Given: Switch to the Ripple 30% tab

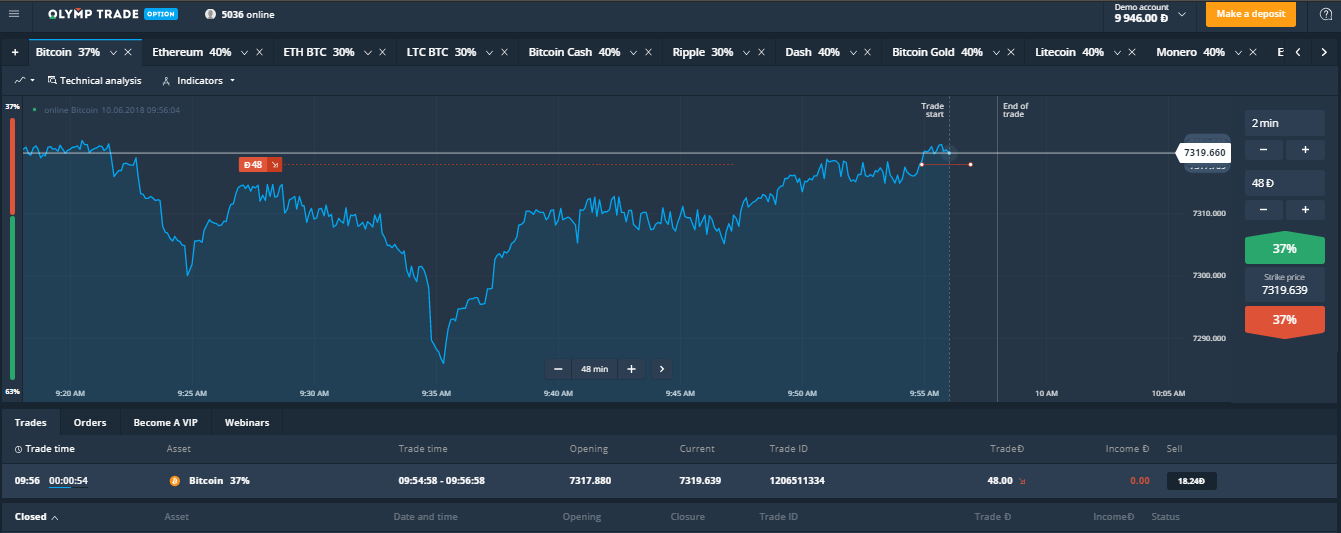Looking at the screenshot, I should [x=703, y=52].
